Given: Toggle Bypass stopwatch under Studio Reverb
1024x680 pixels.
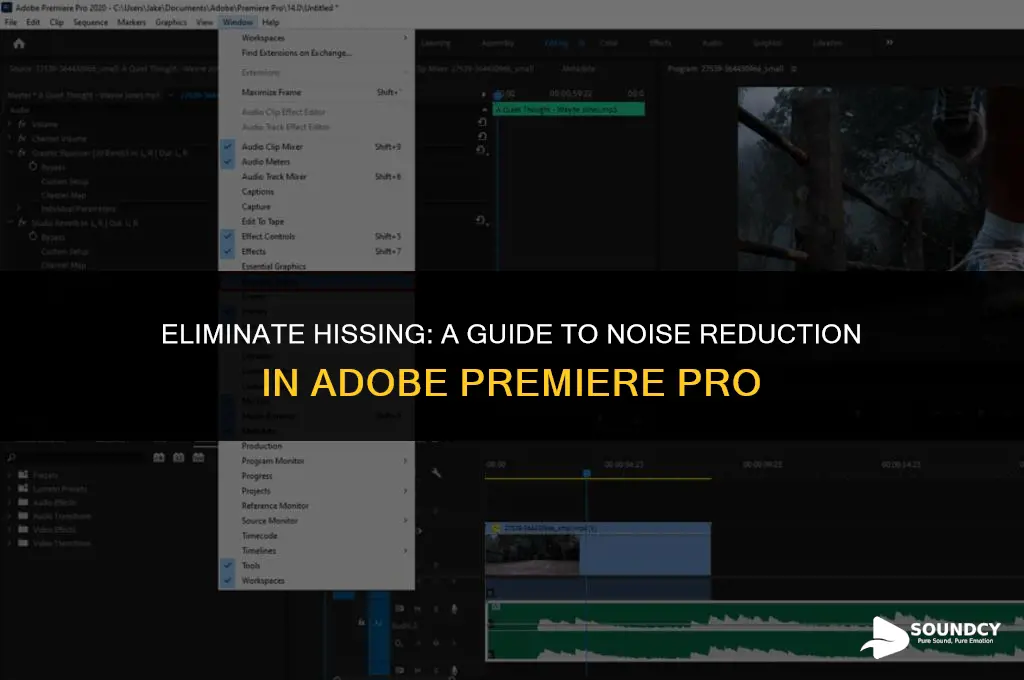Looking at the screenshot, I should tap(33, 236).
